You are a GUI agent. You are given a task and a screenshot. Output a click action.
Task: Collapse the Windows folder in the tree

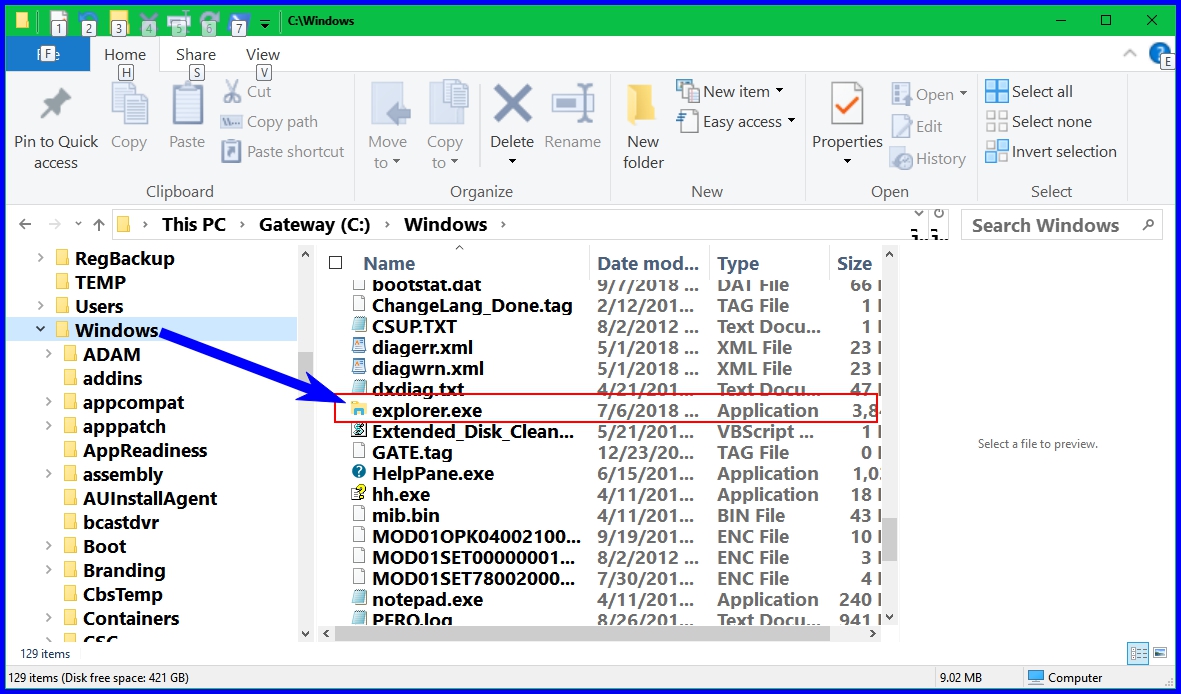click(x=39, y=329)
